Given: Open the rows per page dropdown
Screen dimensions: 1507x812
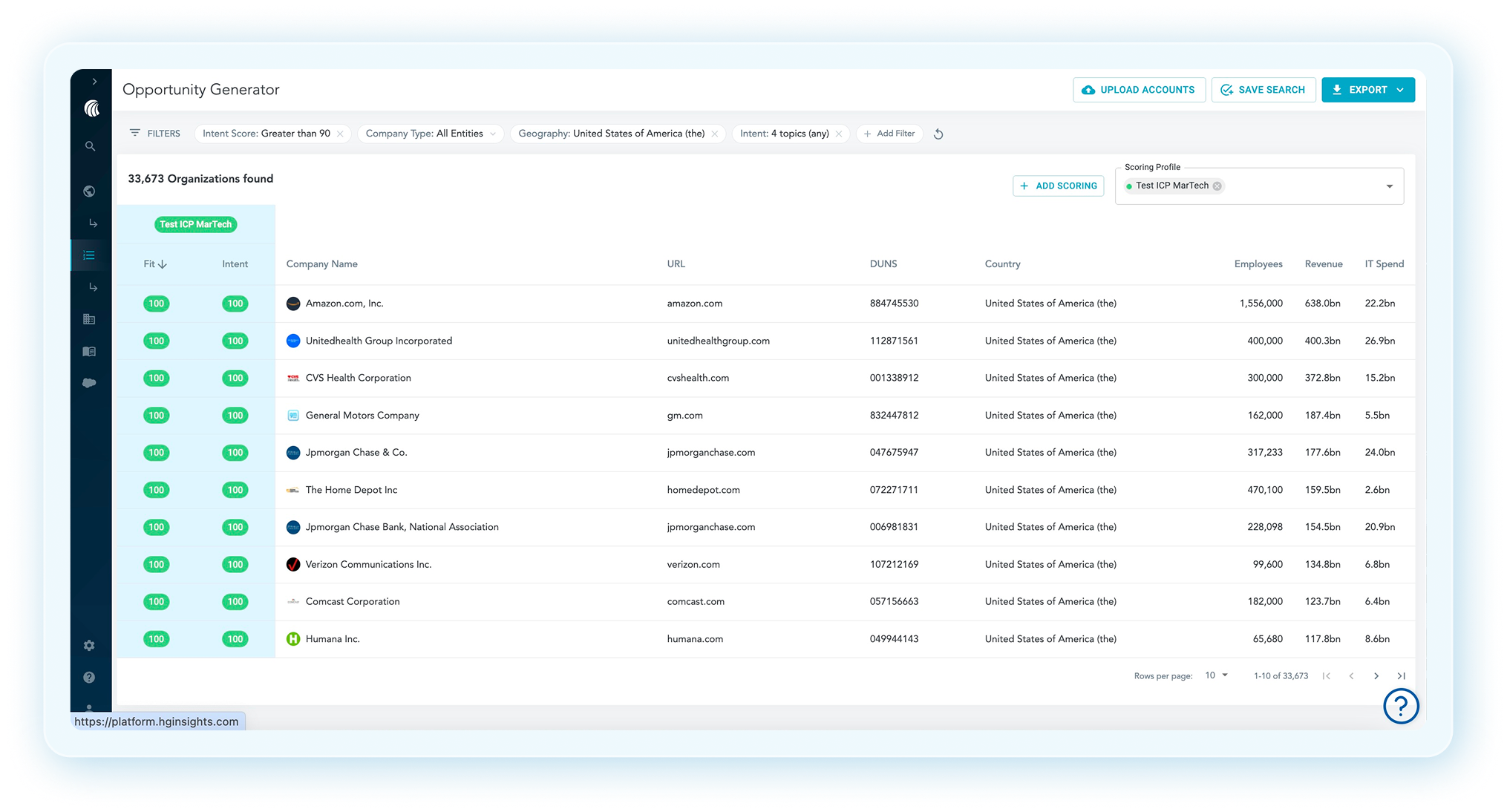Looking at the screenshot, I should click(x=1216, y=675).
